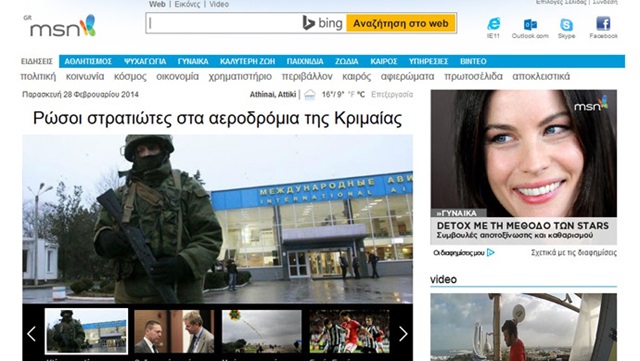Viewport: 640px width, 361px height.
Task: Open the IE11 icon shortcut
Action: [493, 24]
